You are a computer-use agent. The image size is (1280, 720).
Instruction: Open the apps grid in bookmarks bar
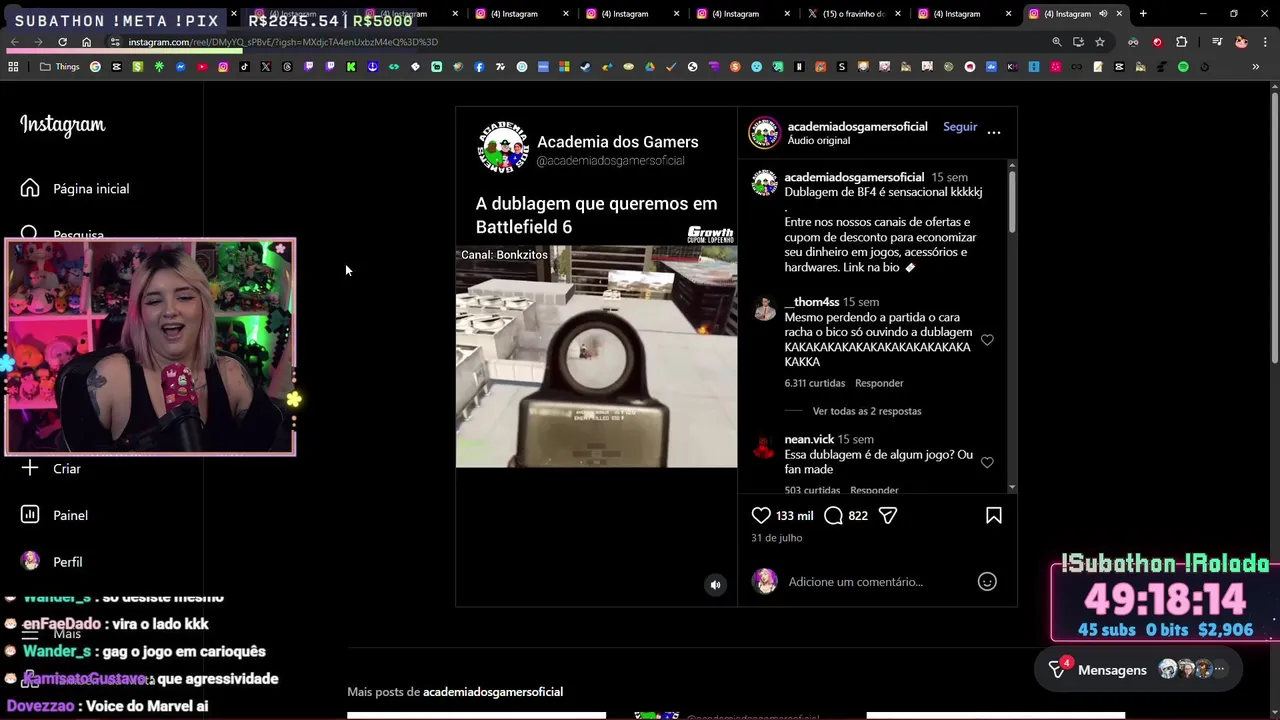pos(13,67)
